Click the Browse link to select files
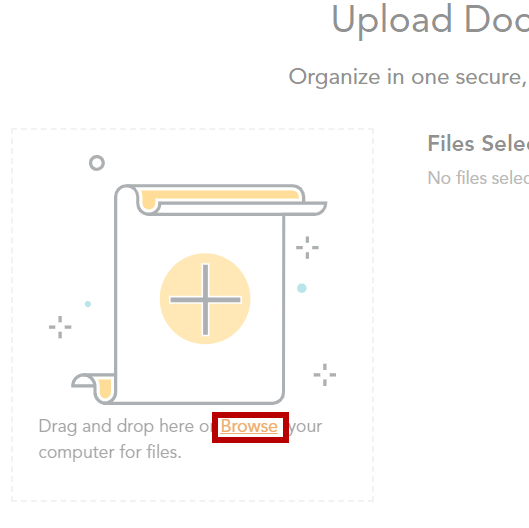Viewport: 529px width, 528px height. (249, 426)
